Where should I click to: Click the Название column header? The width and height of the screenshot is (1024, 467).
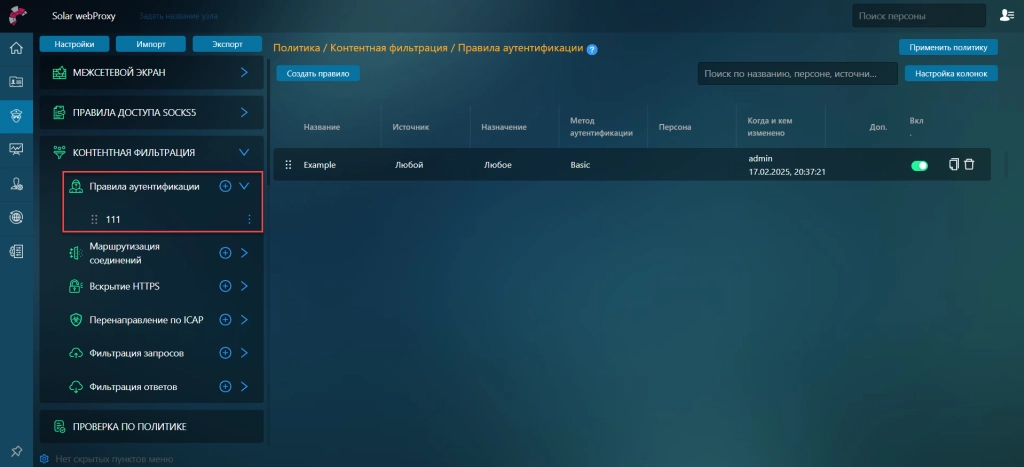point(321,127)
